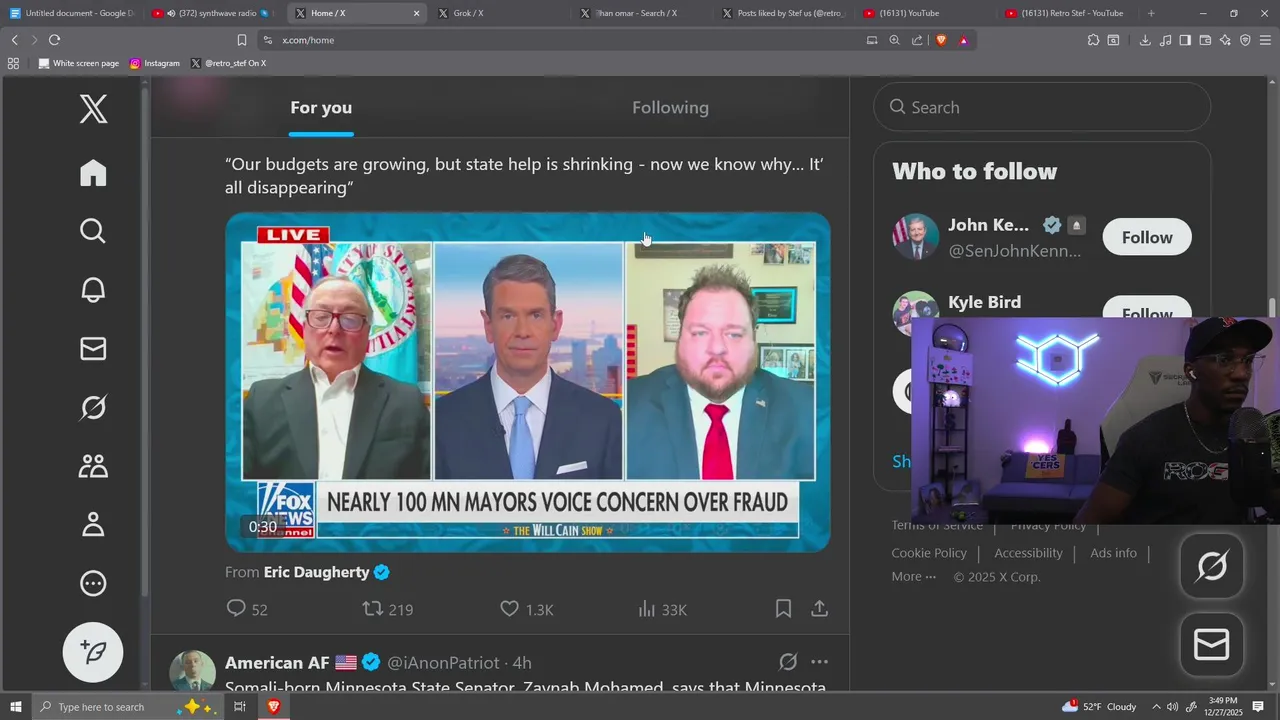The width and height of the screenshot is (1280, 720).
Task: Switch to the Following tab
Action: tap(670, 107)
